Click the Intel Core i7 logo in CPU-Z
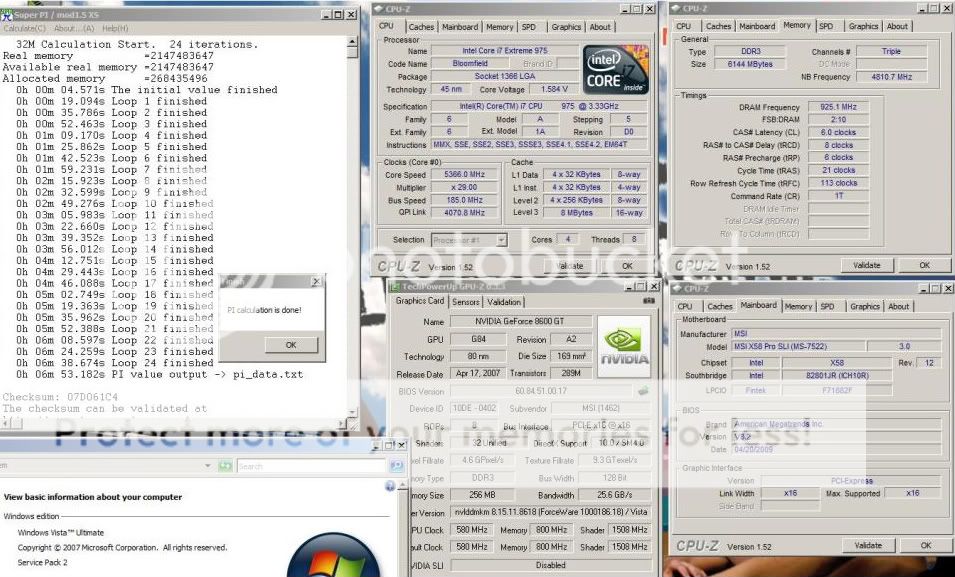 click(x=615, y=69)
